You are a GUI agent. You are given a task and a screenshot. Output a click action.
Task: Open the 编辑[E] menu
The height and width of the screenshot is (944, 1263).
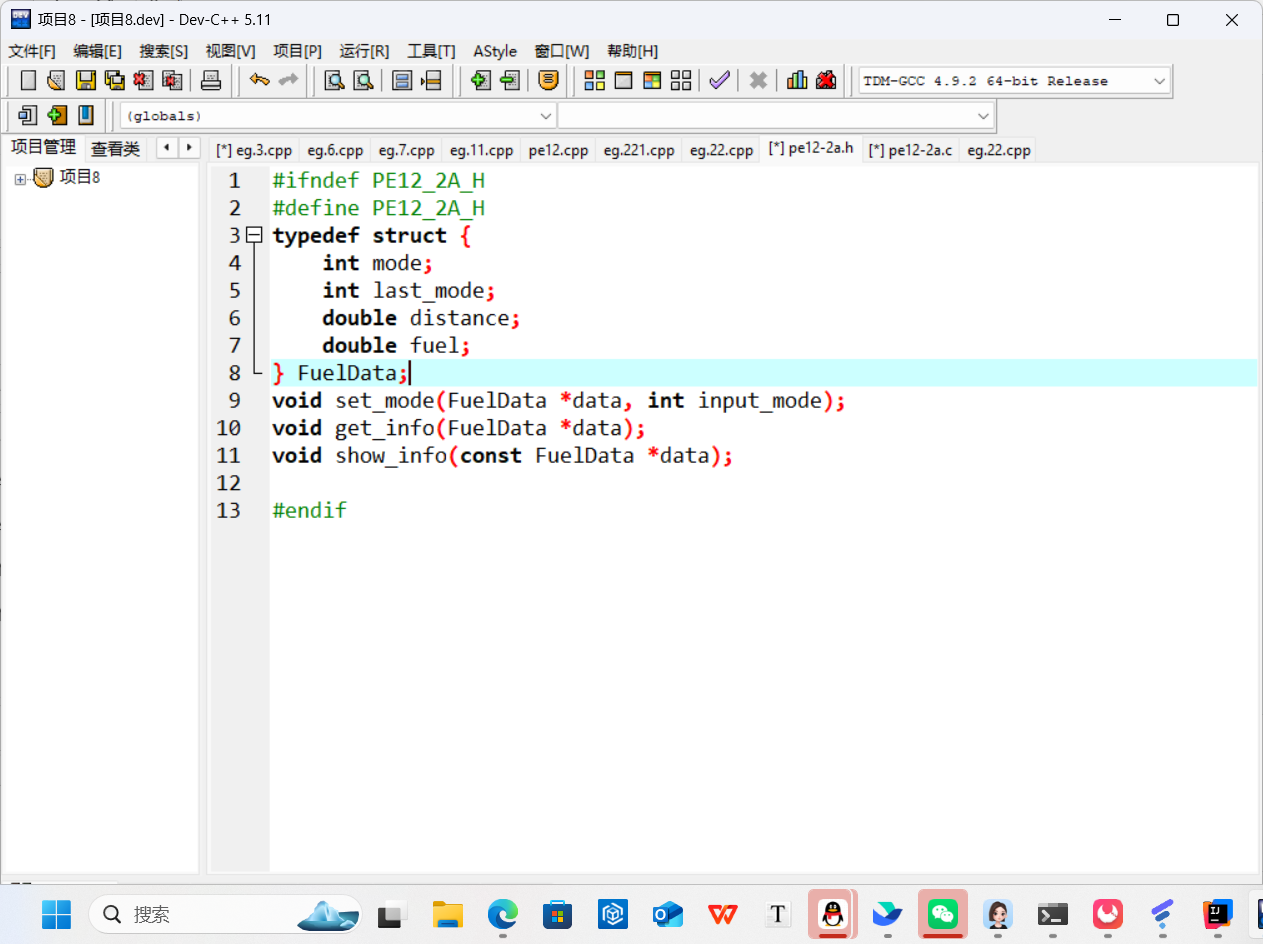click(98, 51)
